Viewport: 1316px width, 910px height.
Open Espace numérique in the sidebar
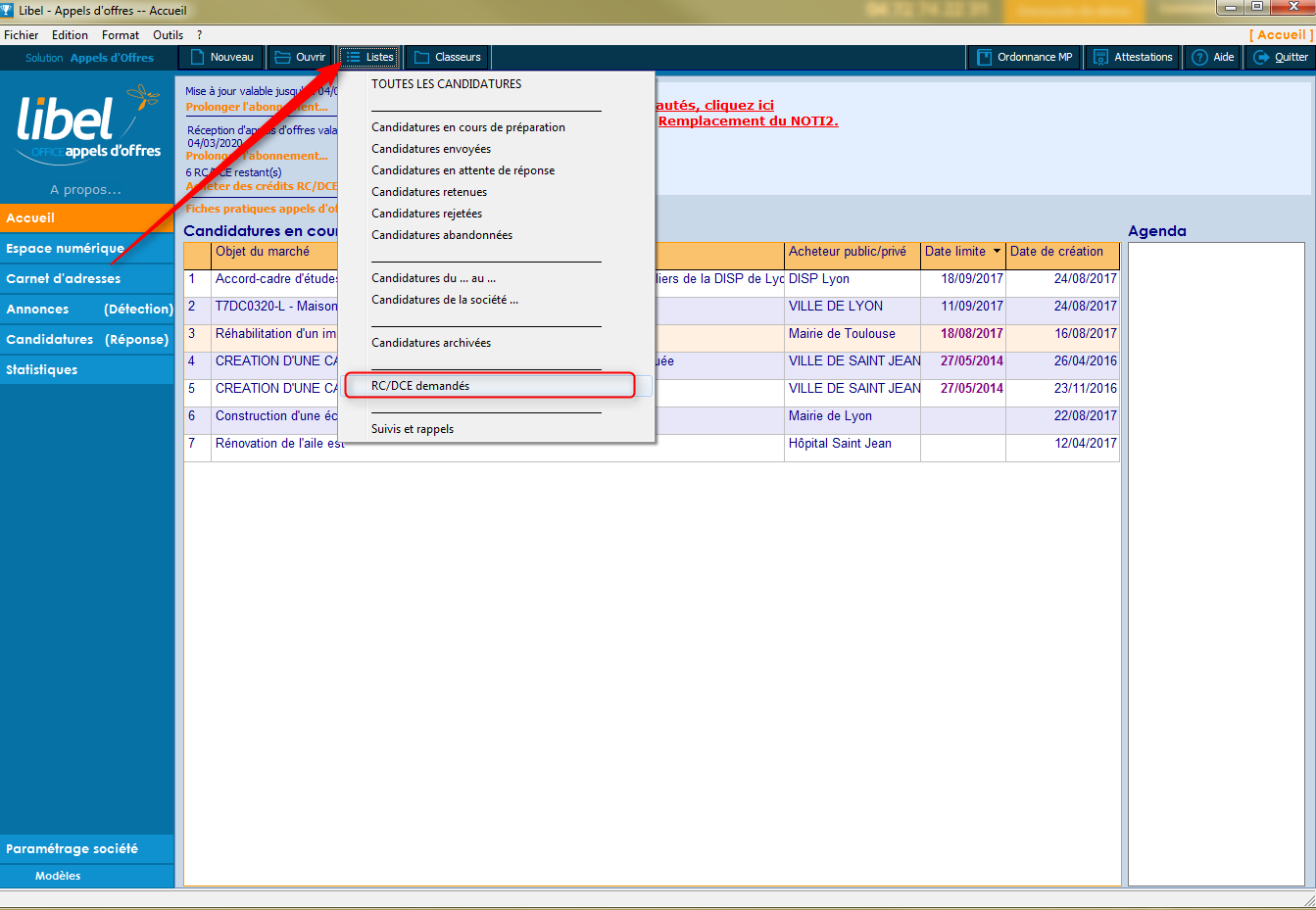87,249
